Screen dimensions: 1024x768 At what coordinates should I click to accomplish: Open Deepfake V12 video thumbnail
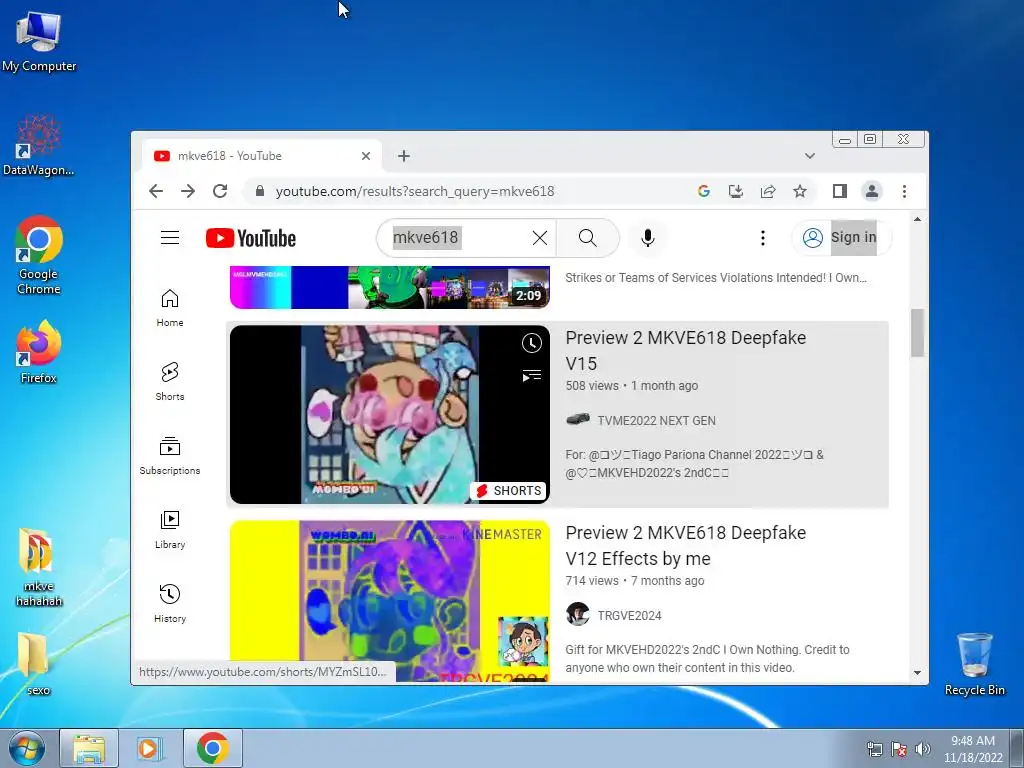[389, 601]
